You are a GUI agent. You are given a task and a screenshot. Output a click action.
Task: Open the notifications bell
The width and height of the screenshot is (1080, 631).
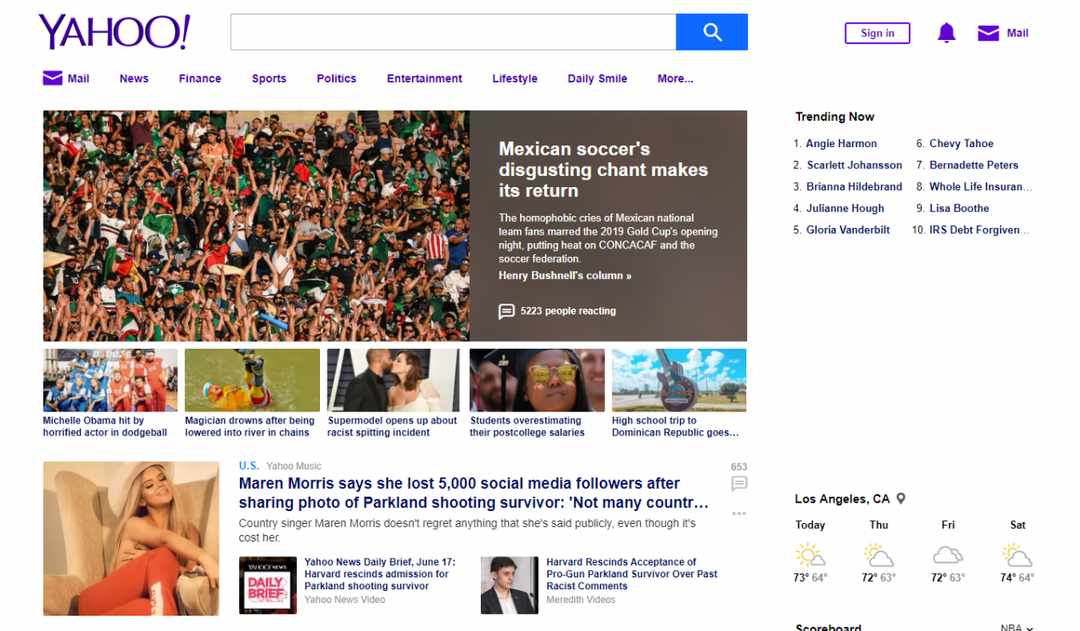click(946, 32)
